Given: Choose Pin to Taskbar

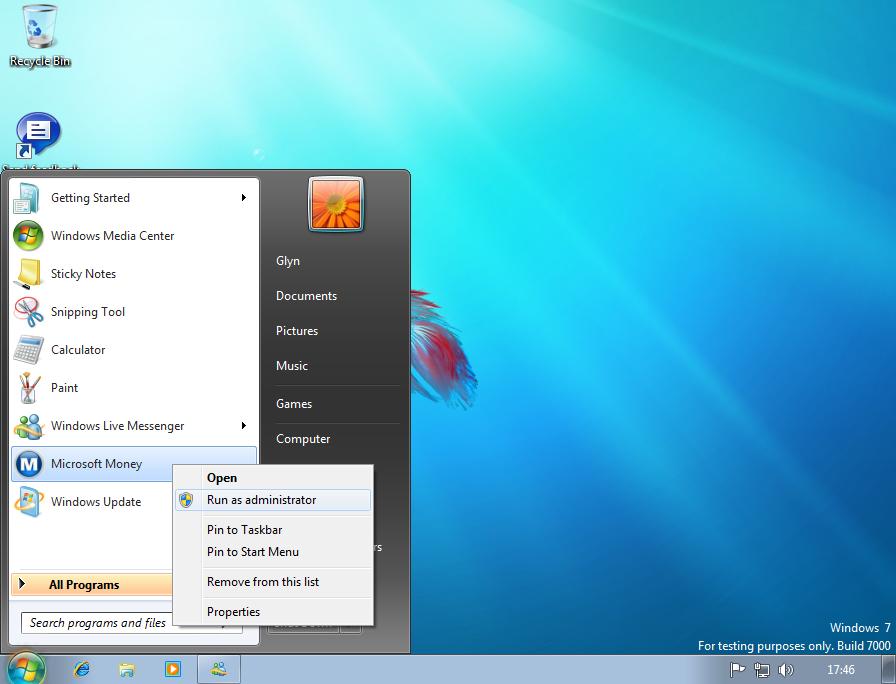Looking at the screenshot, I should 273,530.
